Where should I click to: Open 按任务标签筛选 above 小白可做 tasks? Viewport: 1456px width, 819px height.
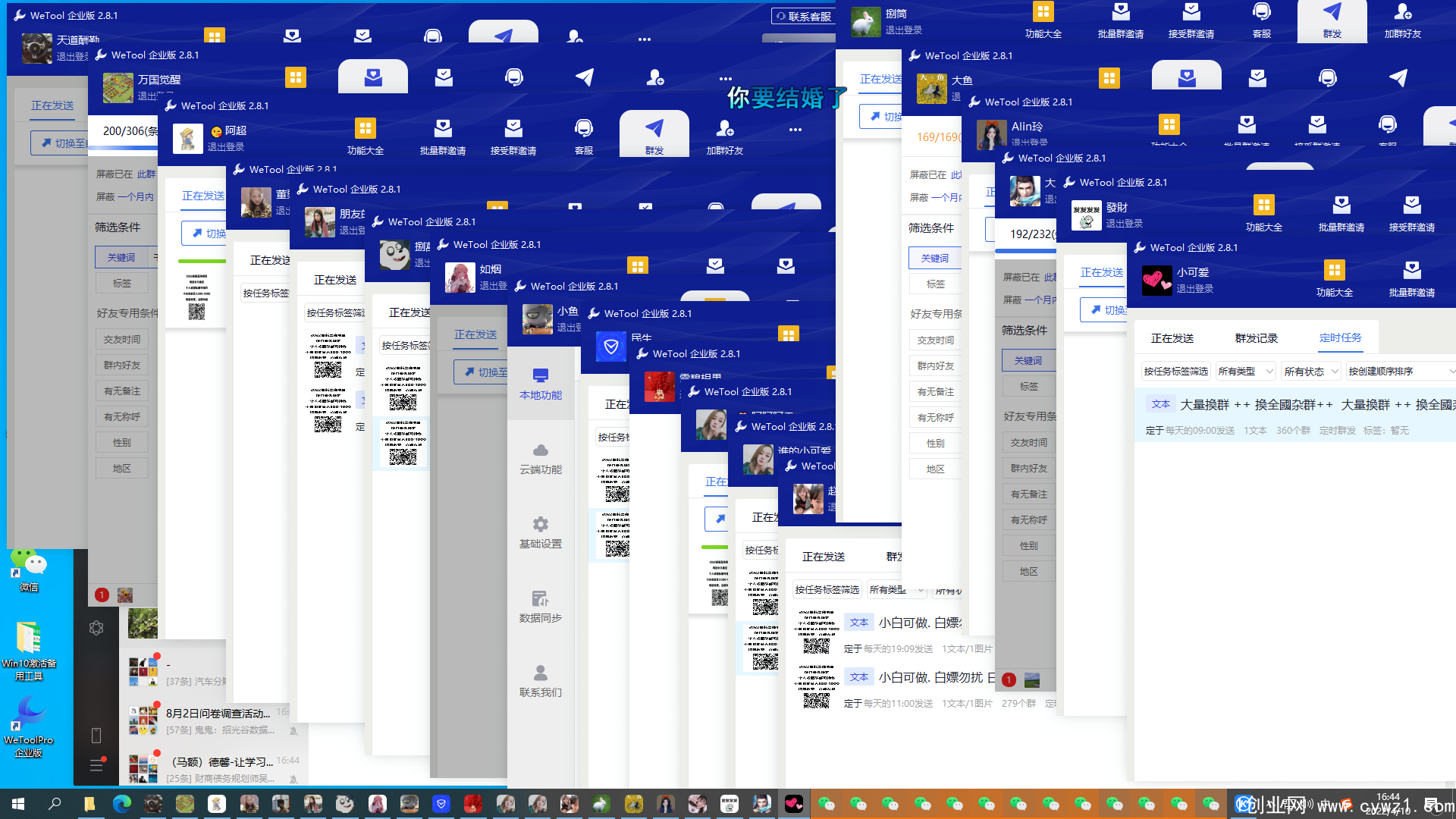pyautogui.click(x=827, y=590)
